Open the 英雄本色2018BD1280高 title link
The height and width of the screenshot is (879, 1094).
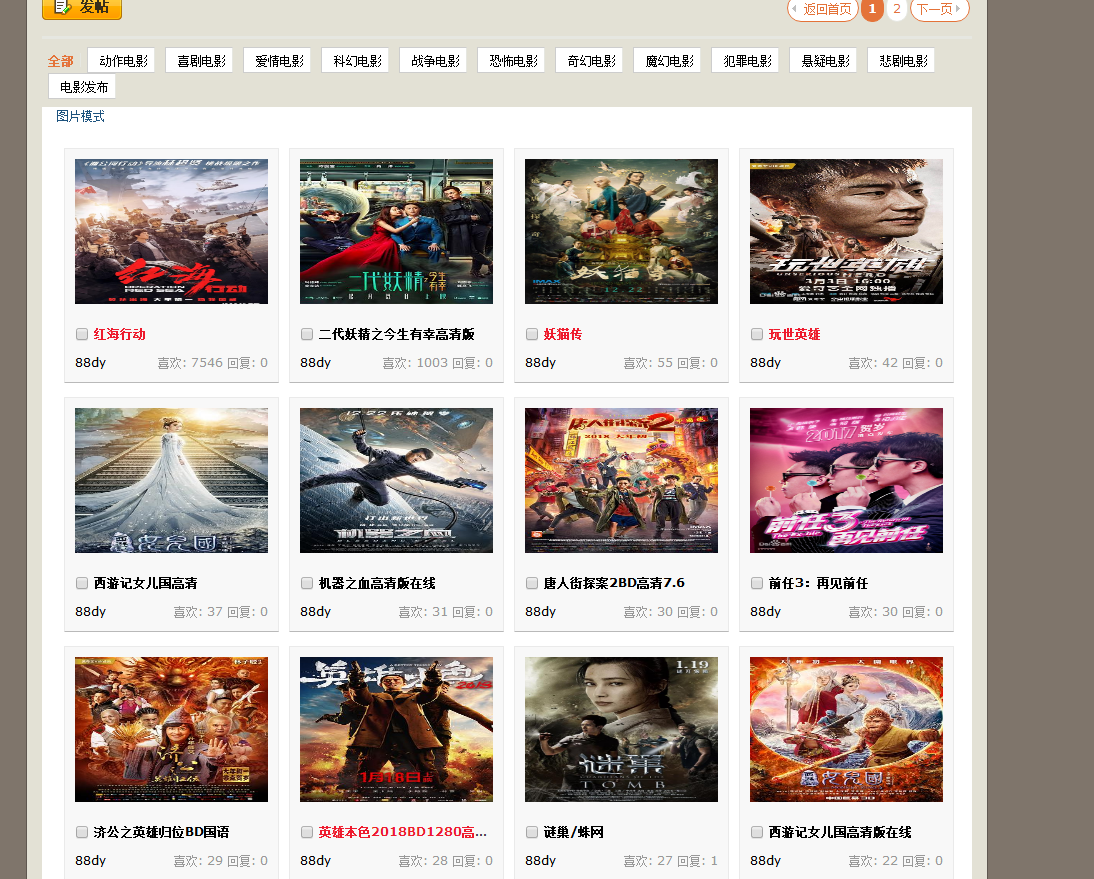tap(403, 832)
